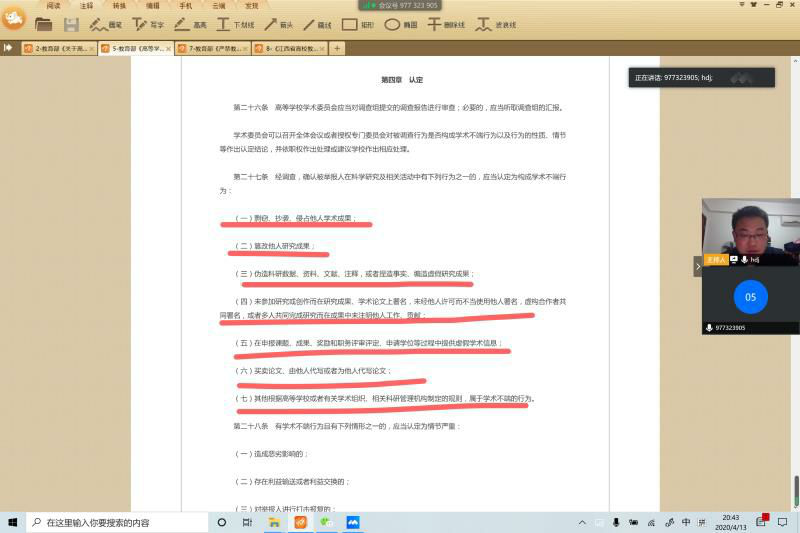Select the 写字 text annotation tool
The height and width of the screenshot is (533, 800).
click(147, 24)
